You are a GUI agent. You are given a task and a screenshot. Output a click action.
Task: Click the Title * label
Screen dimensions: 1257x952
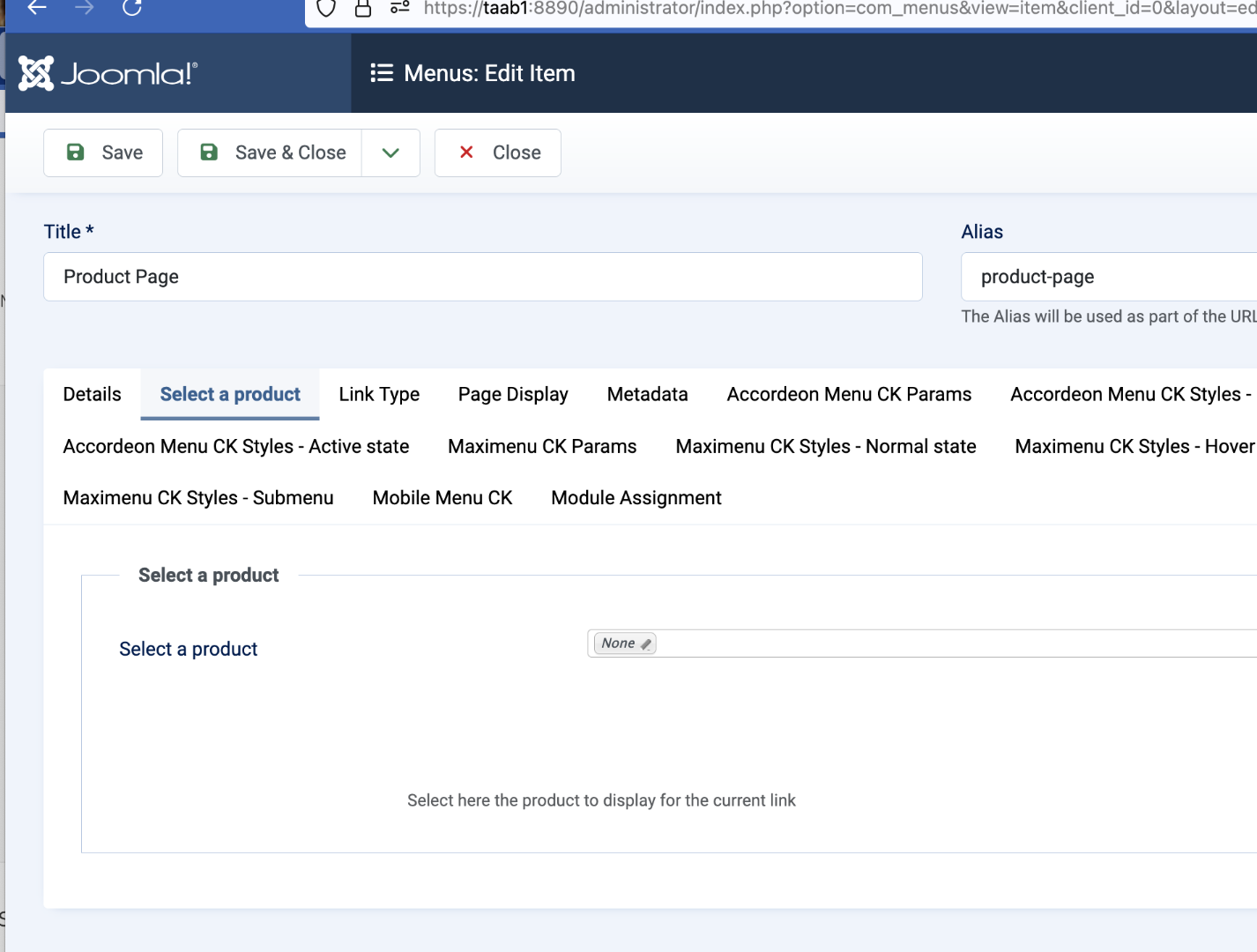(x=69, y=232)
